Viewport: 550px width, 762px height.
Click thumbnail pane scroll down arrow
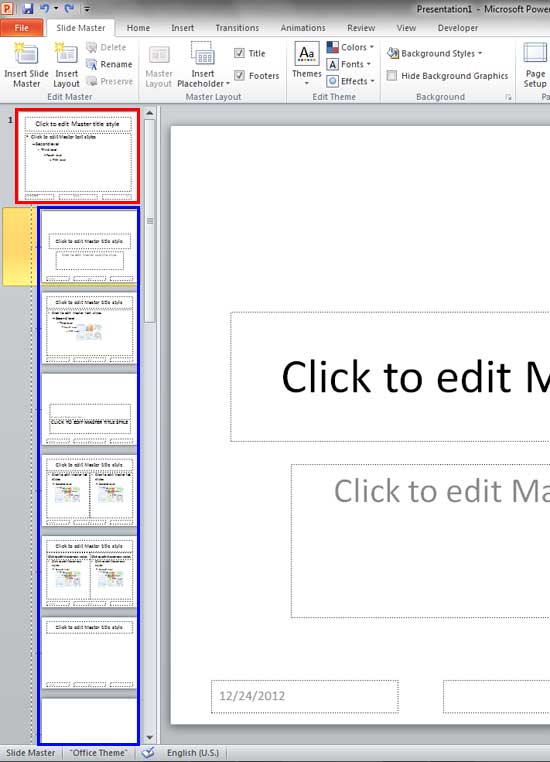150,737
